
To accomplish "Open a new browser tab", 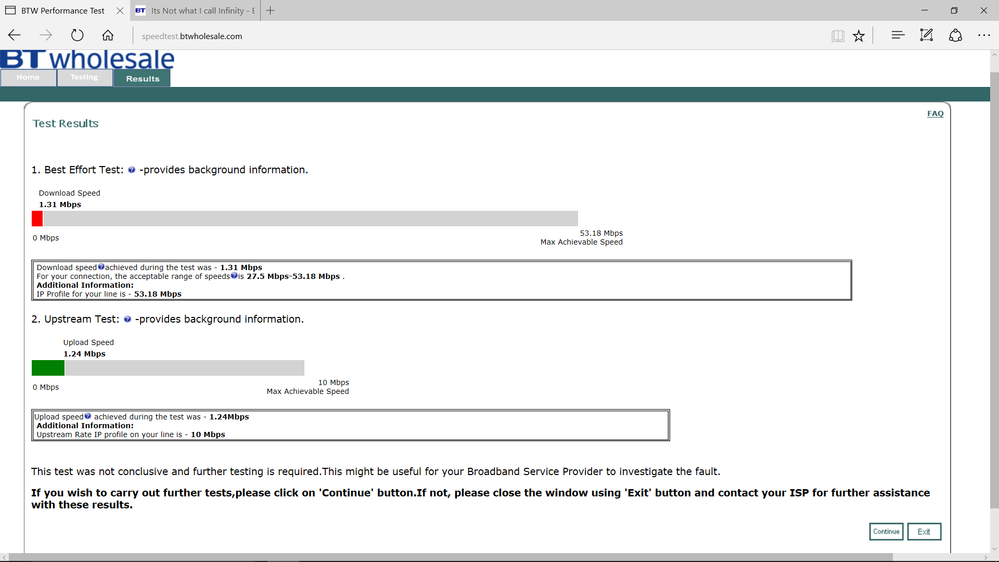I will click(x=270, y=10).
